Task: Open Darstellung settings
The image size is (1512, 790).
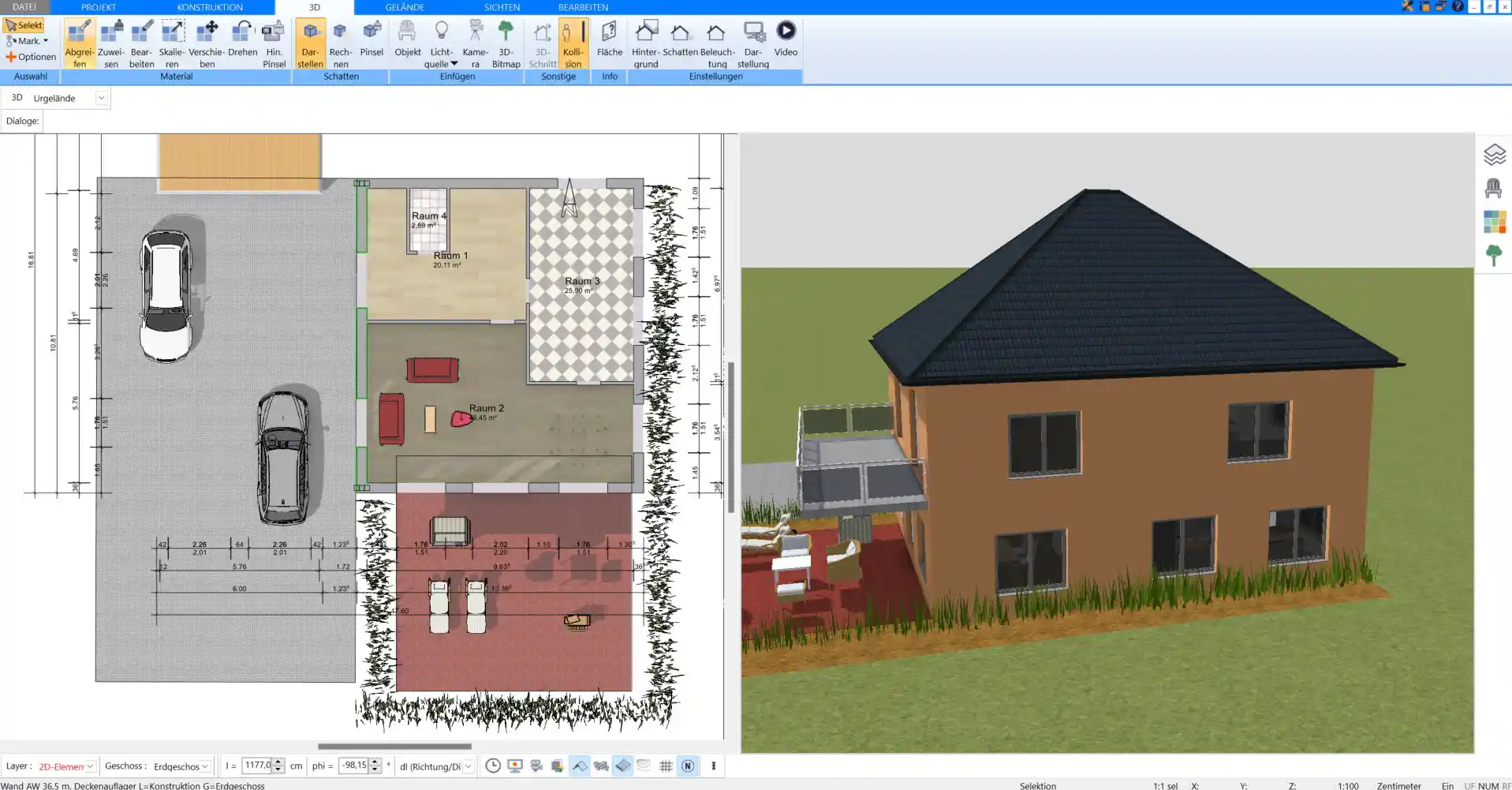Action: click(753, 44)
